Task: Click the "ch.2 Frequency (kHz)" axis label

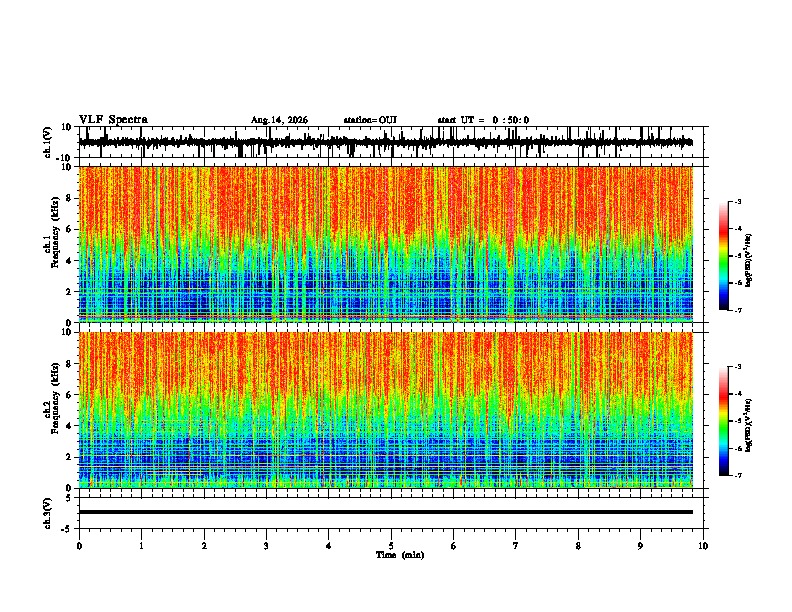Action: [52, 398]
